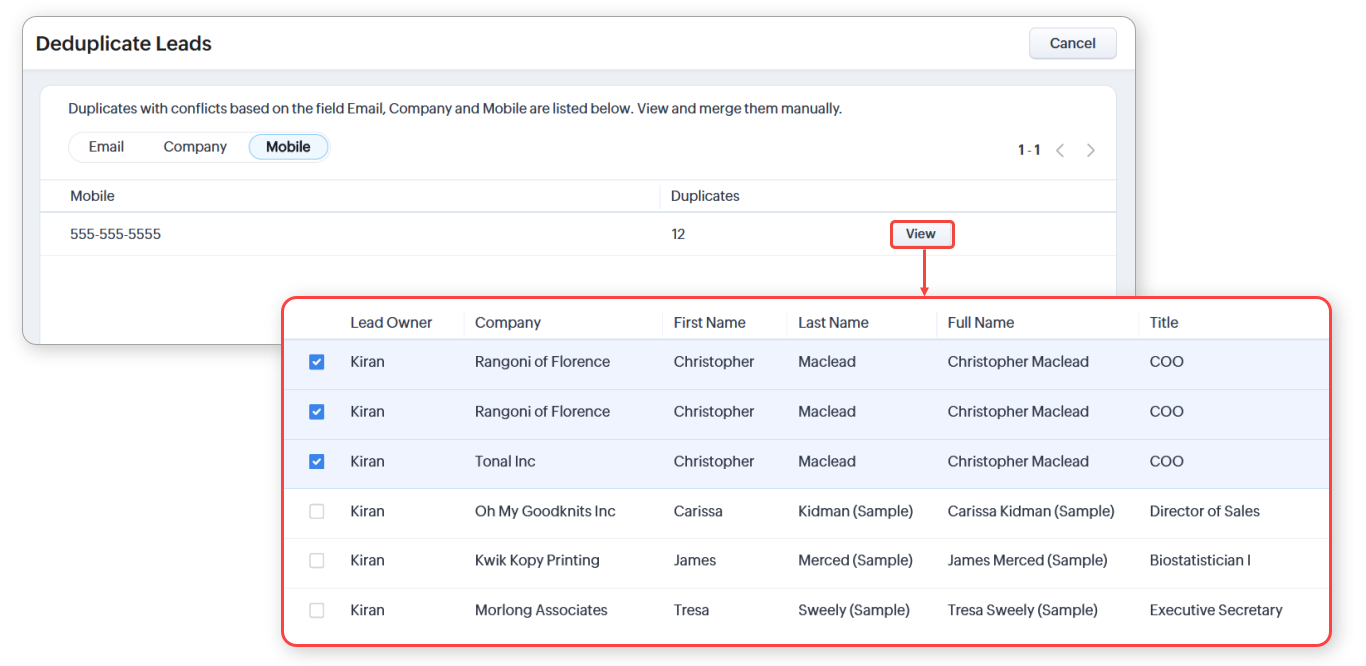Viewport: 1366px width, 666px height.
Task: Click the Duplicates column header
Action: point(705,196)
